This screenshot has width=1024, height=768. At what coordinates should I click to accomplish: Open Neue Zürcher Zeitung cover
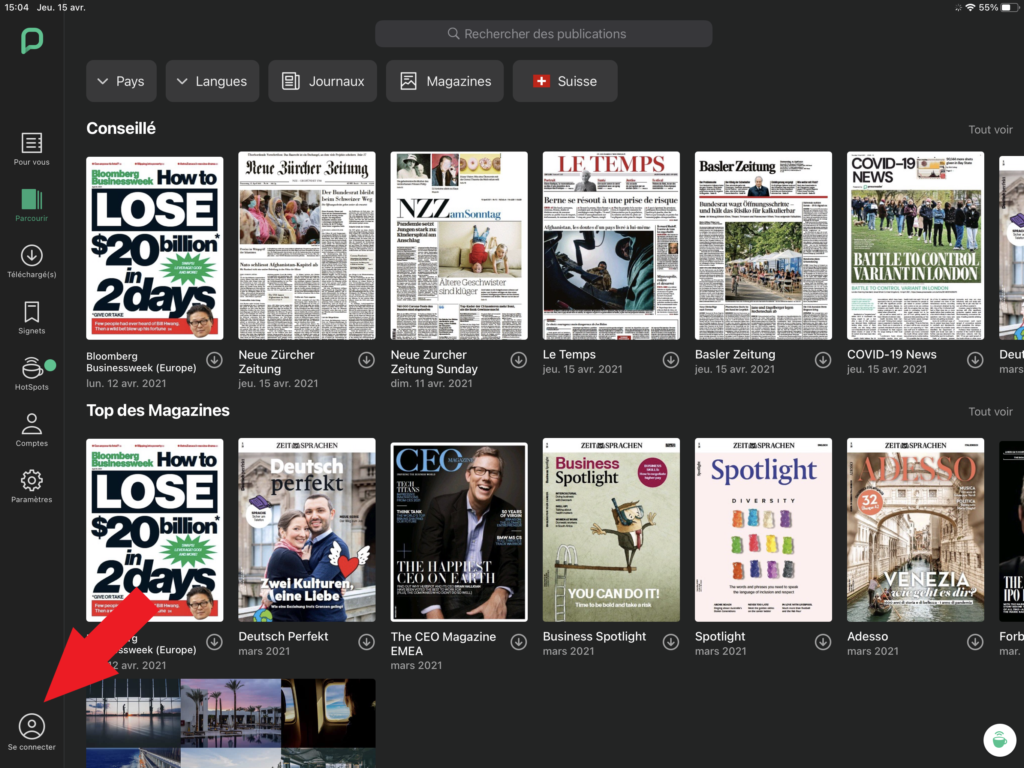(307, 246)
